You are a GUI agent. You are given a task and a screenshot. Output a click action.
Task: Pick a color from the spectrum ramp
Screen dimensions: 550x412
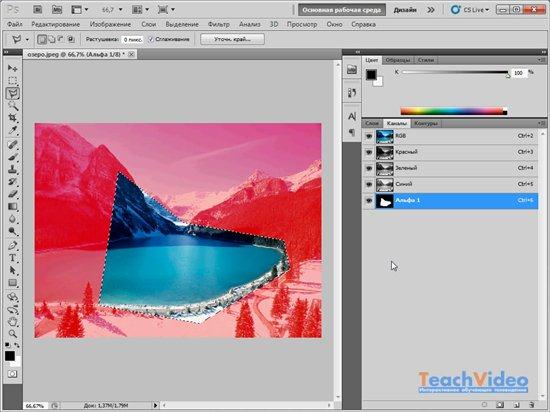tap(453, 111)
